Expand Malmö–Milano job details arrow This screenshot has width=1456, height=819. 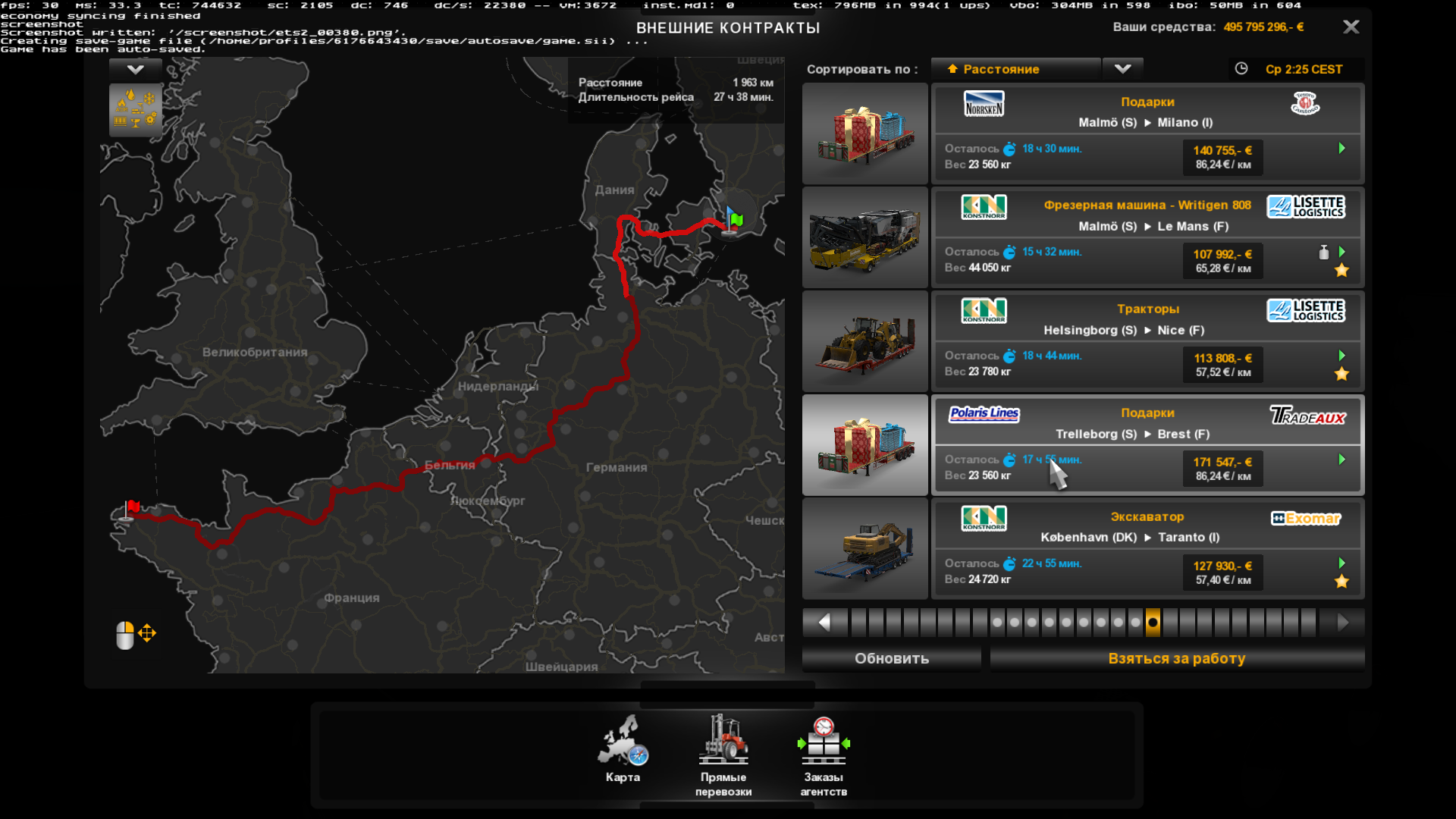click(x=1341, y=149)
